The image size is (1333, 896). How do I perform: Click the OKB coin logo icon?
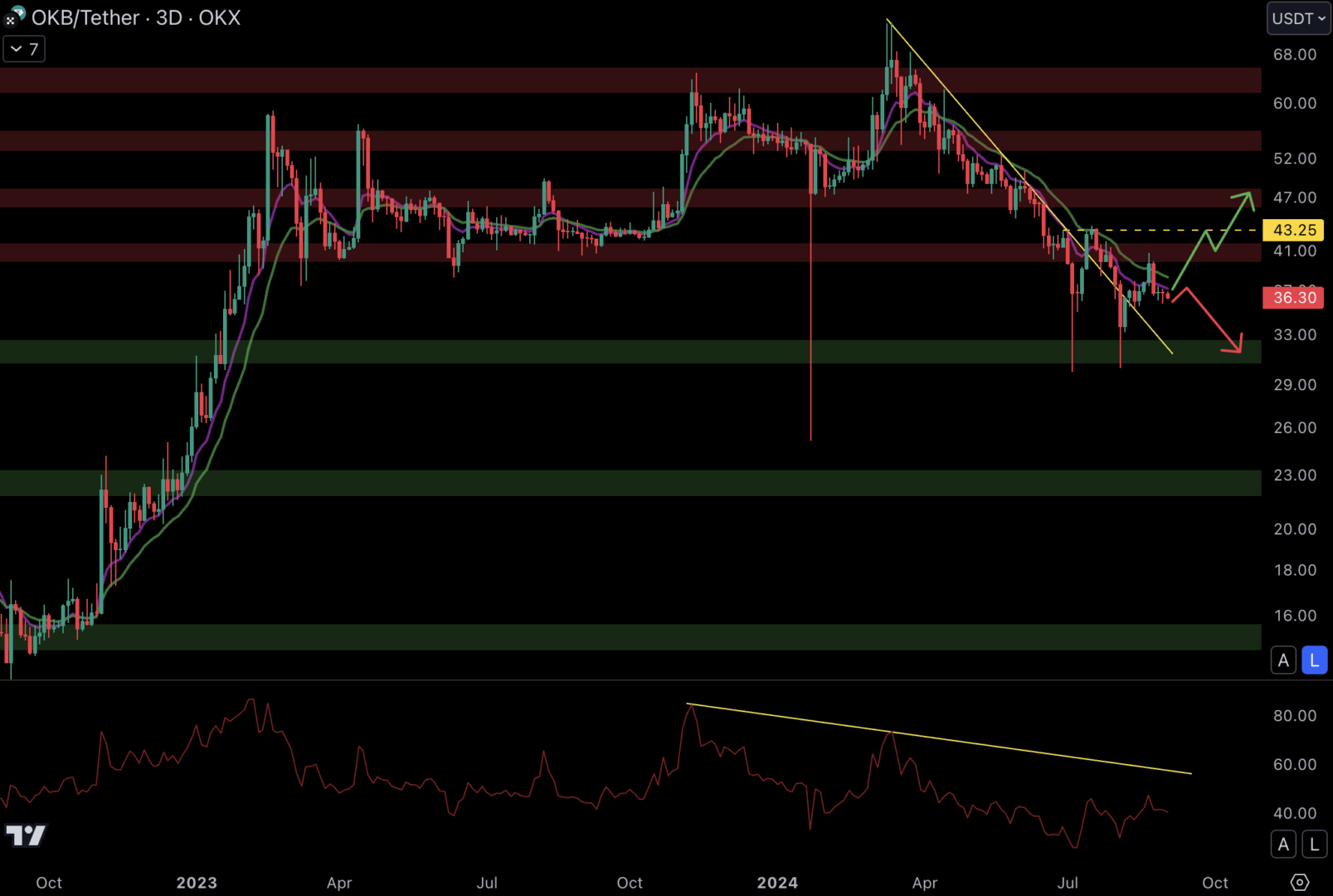(x=15, y=17)
